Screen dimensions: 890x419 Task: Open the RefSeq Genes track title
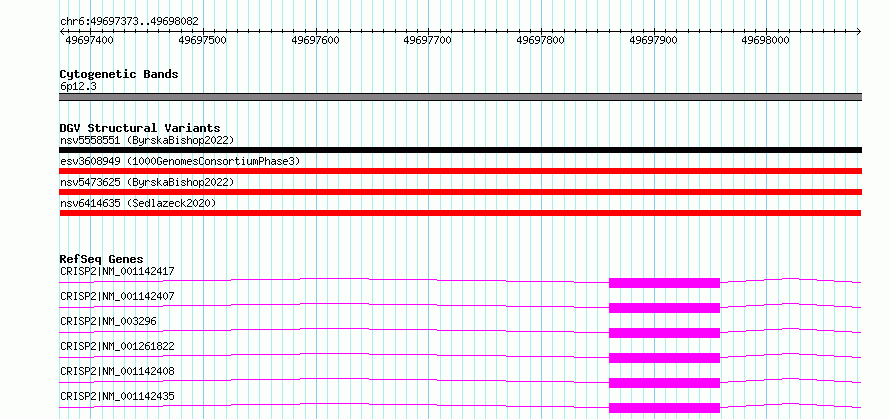click(x=102, y=259)
